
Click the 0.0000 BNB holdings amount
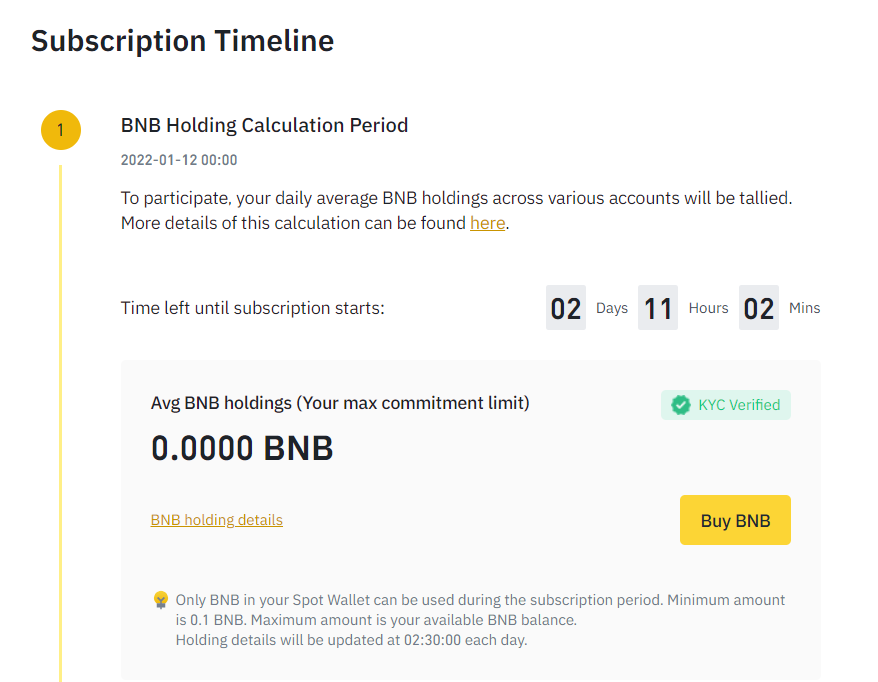[242, 448]
